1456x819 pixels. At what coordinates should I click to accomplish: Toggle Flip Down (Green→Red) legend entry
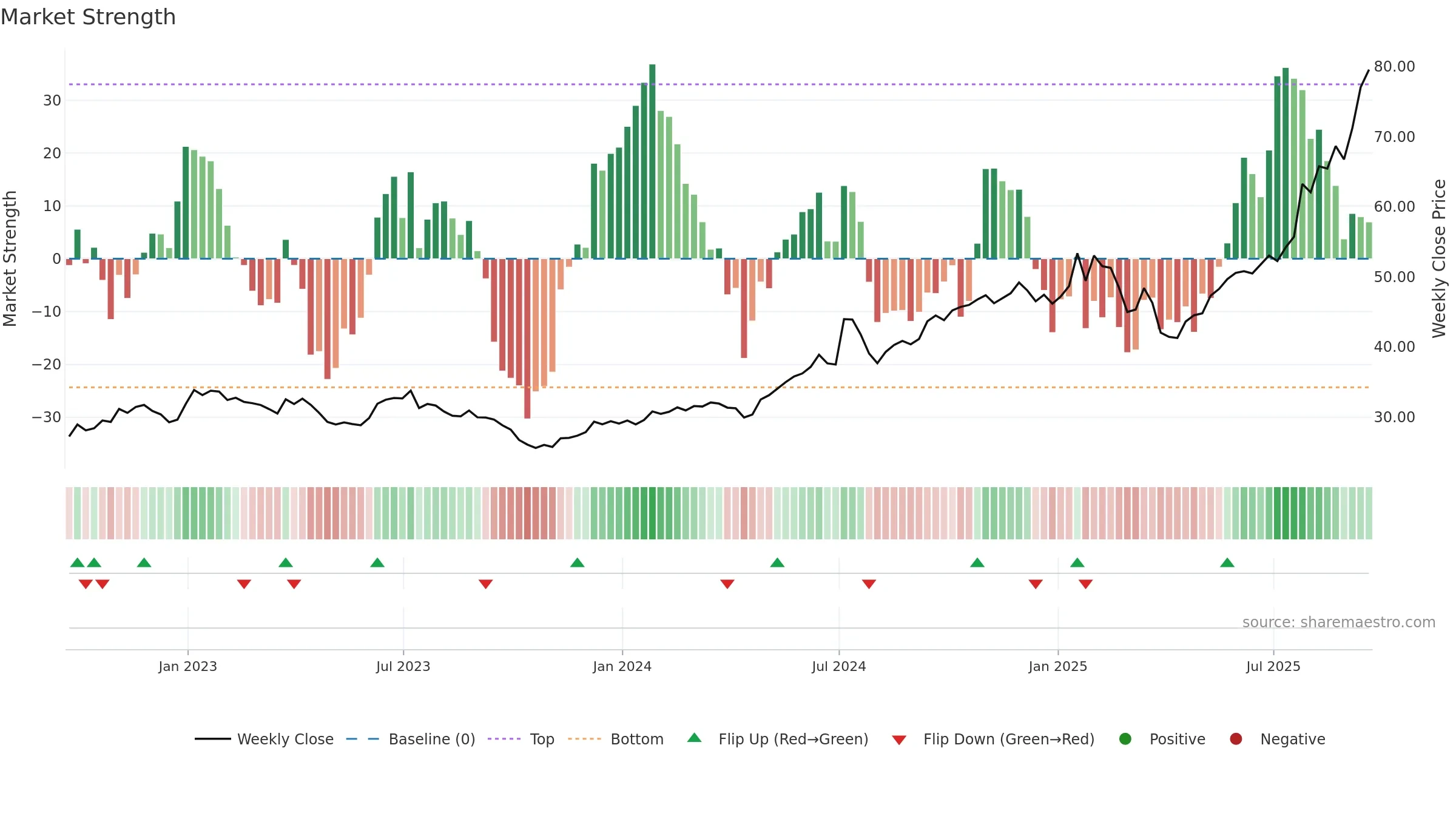(993, 739)
